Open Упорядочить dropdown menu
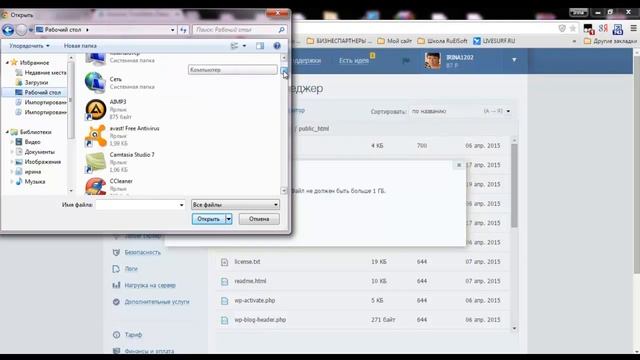This screenshot has height=360, width=640. (x=29, y=46)
